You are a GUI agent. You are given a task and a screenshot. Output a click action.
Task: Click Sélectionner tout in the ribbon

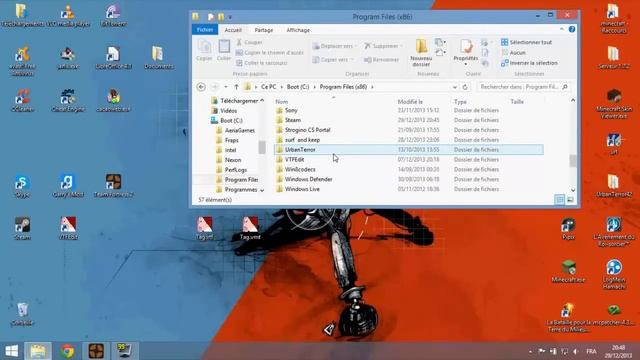tap(527, 42)
